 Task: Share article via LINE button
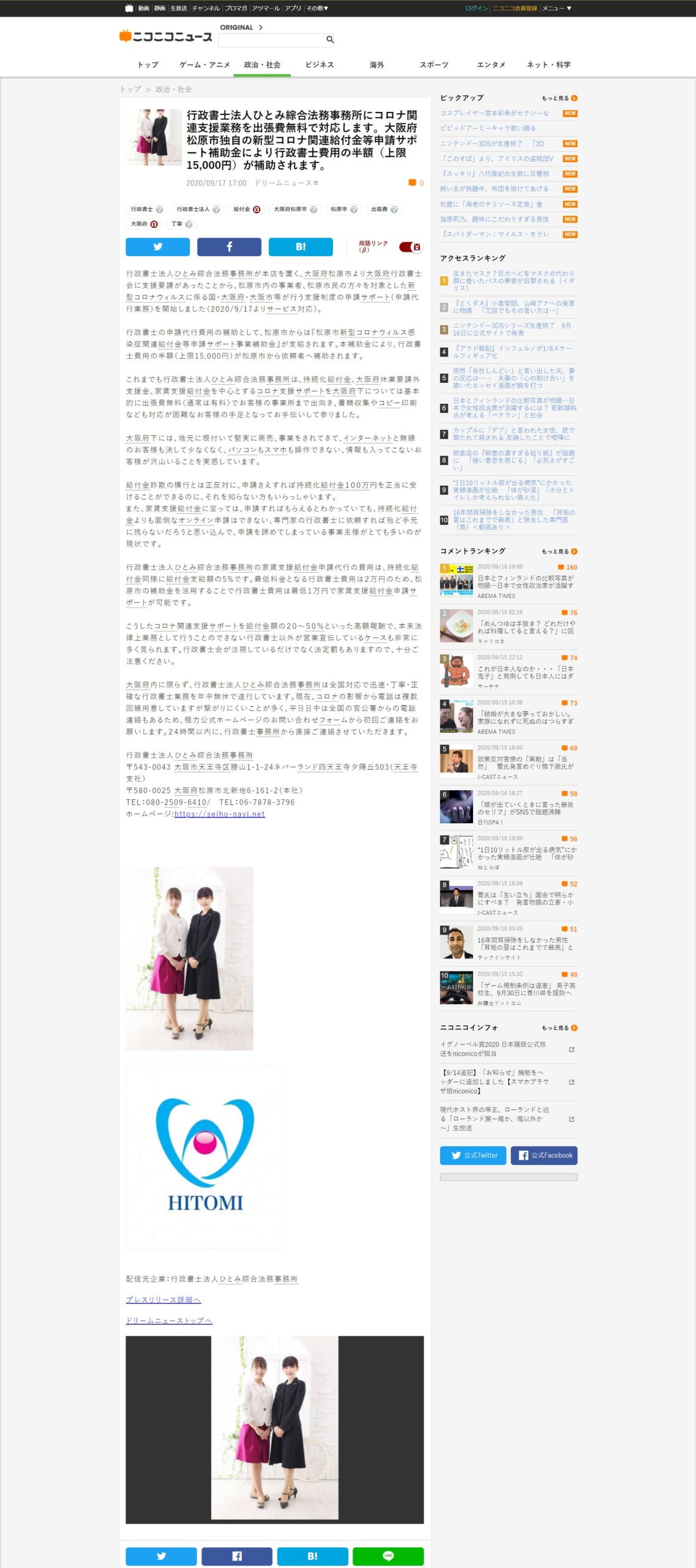click(388, 1556)
